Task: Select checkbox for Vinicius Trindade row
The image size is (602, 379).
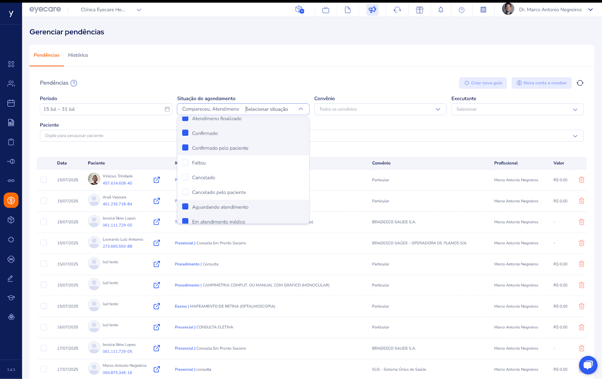Action: click(43, 180)
